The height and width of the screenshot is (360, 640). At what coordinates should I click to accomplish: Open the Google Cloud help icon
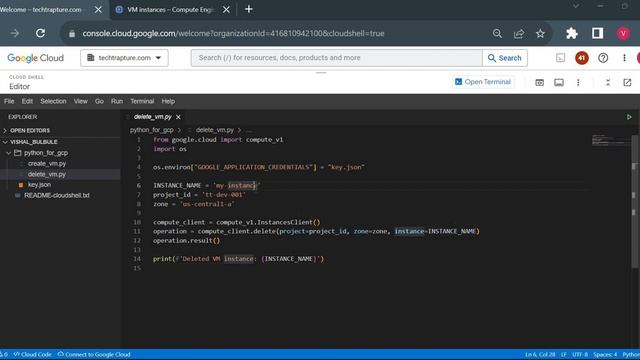pyautogui.click(x=603, y=58)
